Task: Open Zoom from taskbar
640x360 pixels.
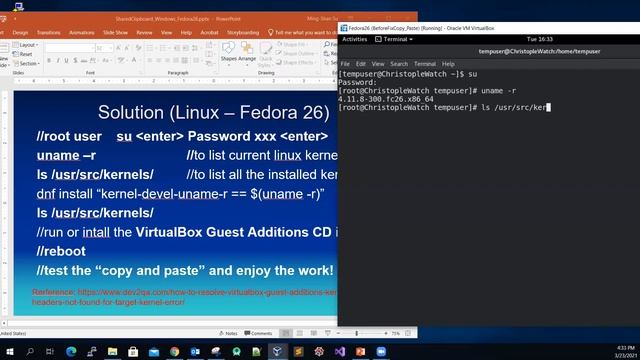Action: point(381,351)
